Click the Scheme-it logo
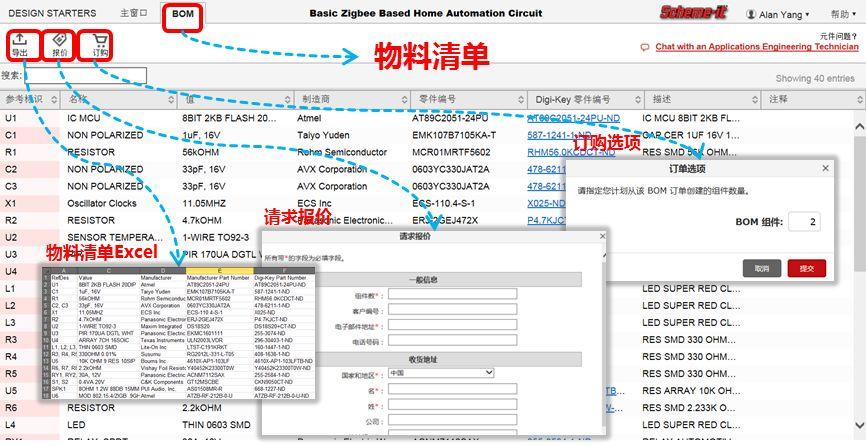This screenshot has height=446, width=866. click(x=694, y=12)
